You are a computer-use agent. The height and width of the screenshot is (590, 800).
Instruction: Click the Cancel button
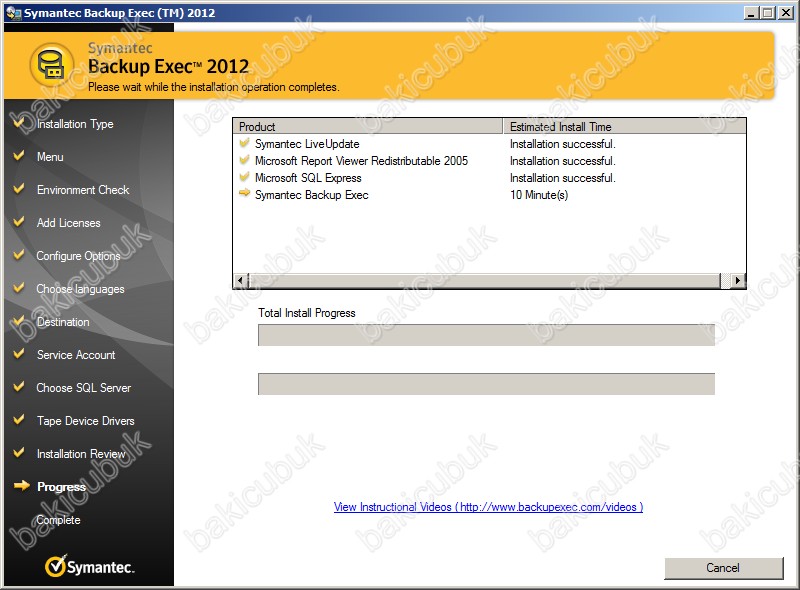pos(723,568)
